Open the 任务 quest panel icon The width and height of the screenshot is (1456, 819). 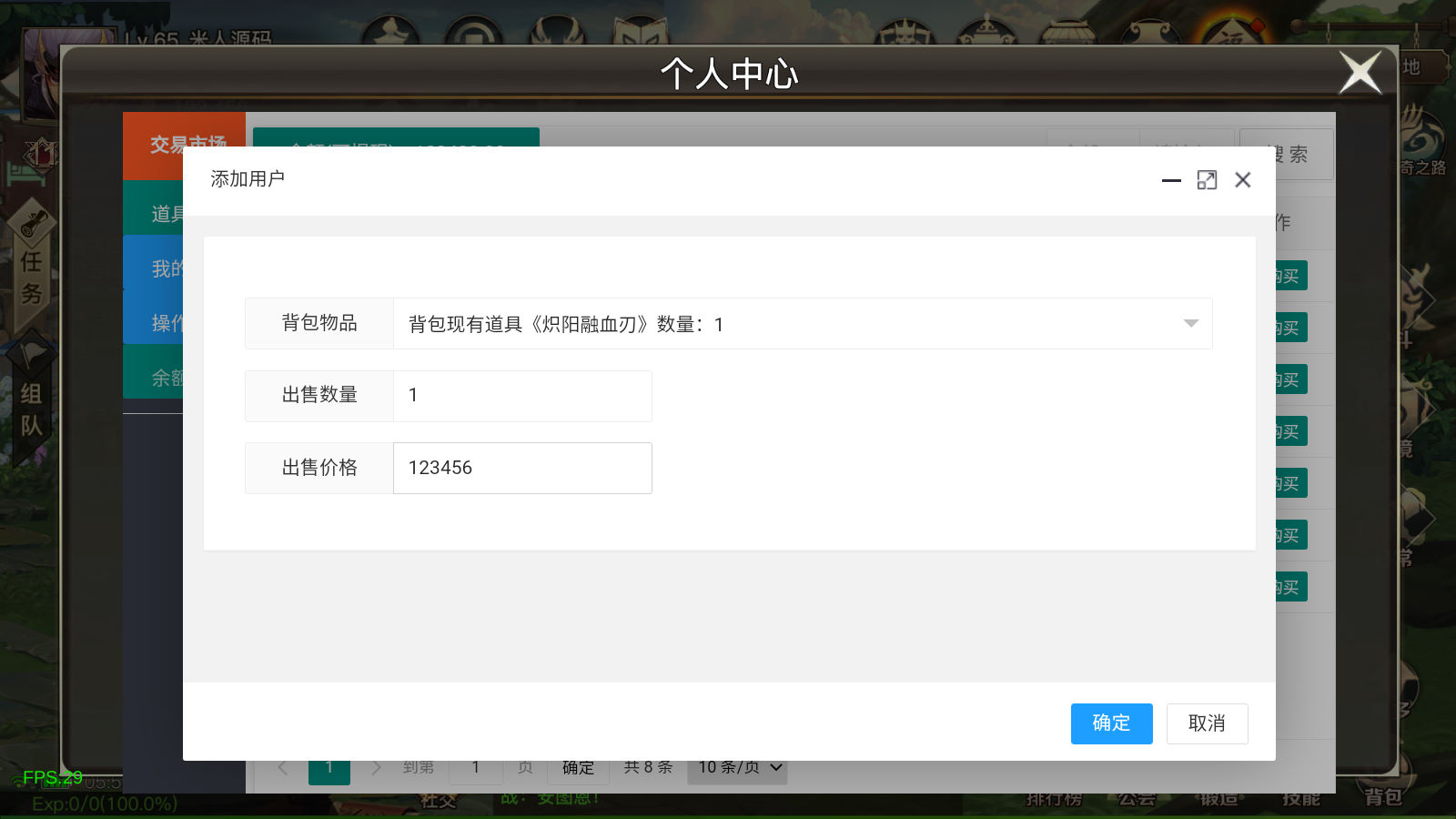[x=32, y=264]
